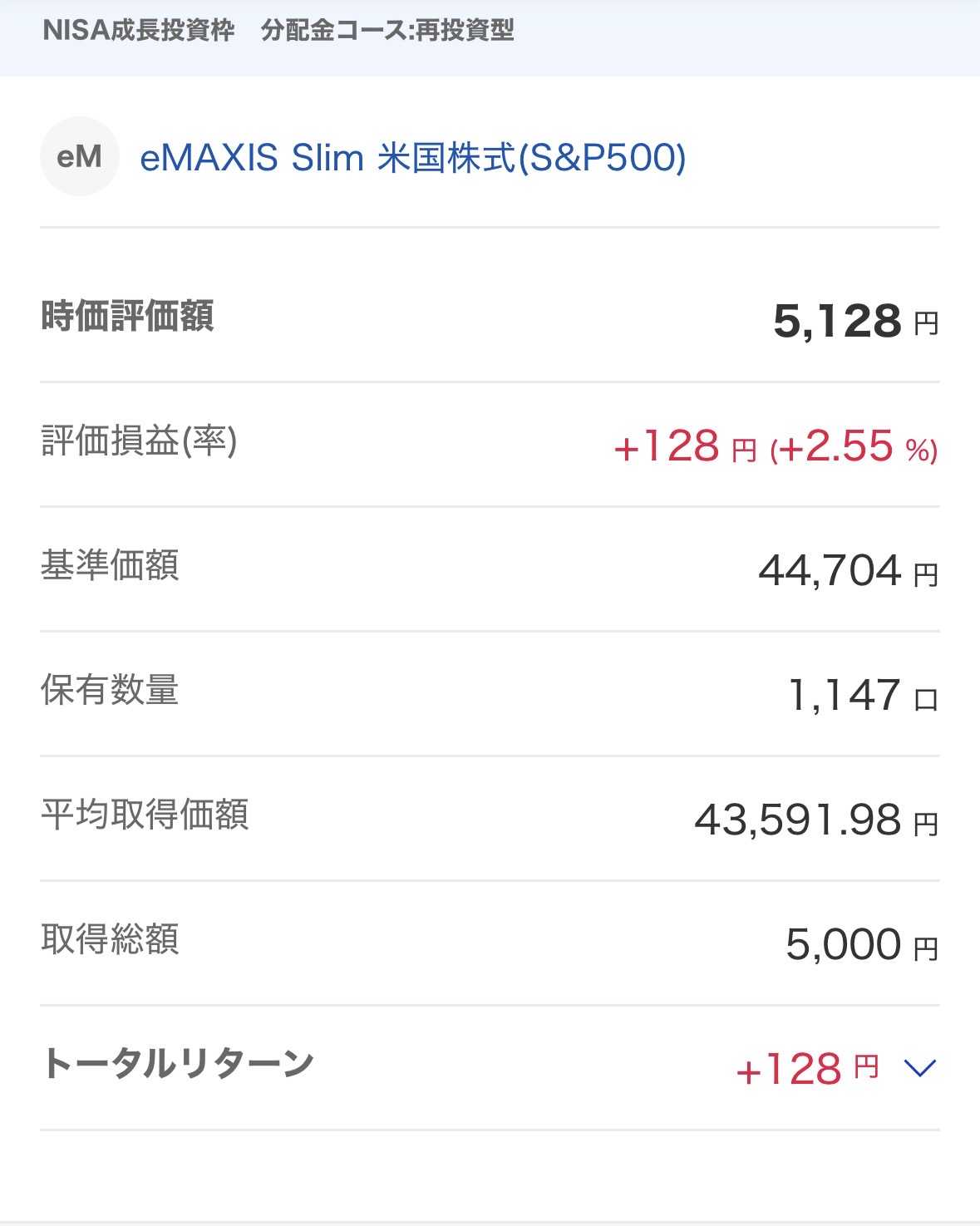Click the 取得総額 label

[x=110, y=939]
